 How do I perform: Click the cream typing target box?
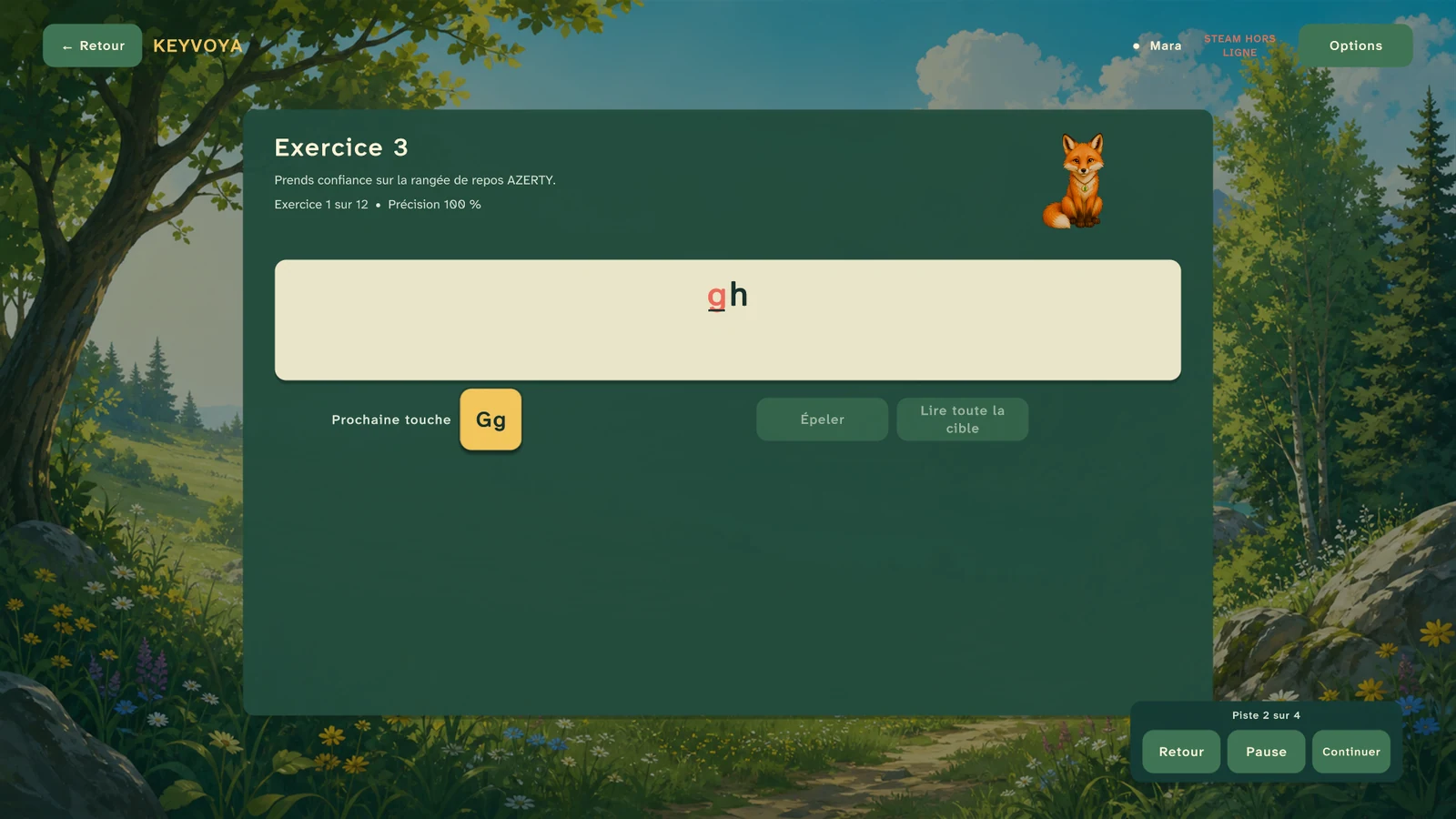click(x=728, y=320)
